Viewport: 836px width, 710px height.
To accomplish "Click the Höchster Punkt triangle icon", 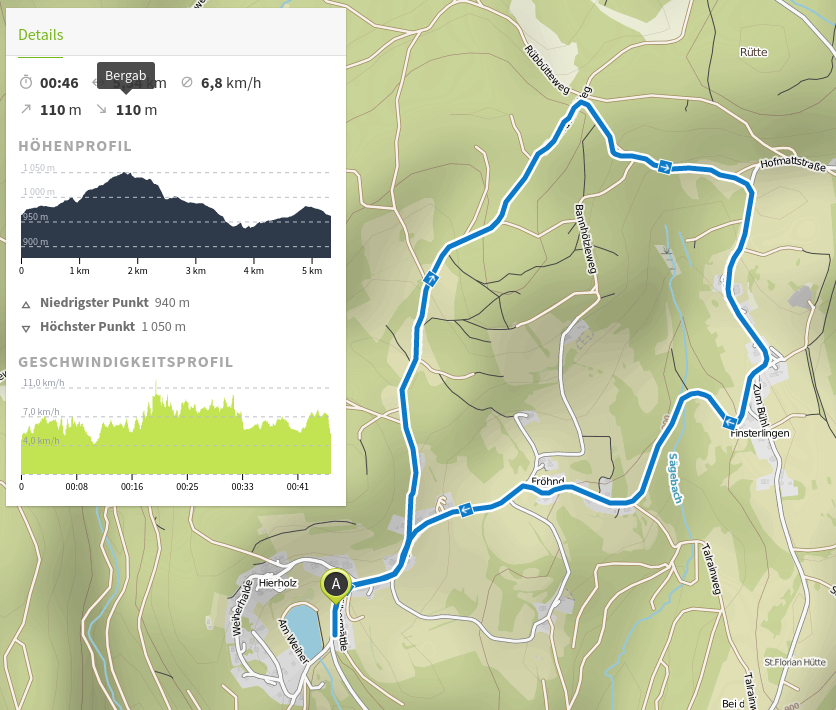I will [x=26, y=327].
